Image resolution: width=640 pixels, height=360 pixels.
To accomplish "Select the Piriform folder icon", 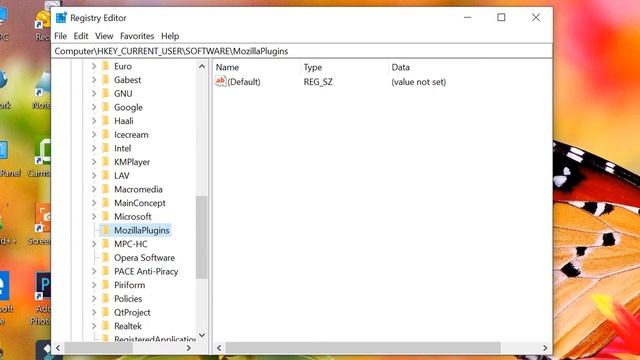I will 105,285.
